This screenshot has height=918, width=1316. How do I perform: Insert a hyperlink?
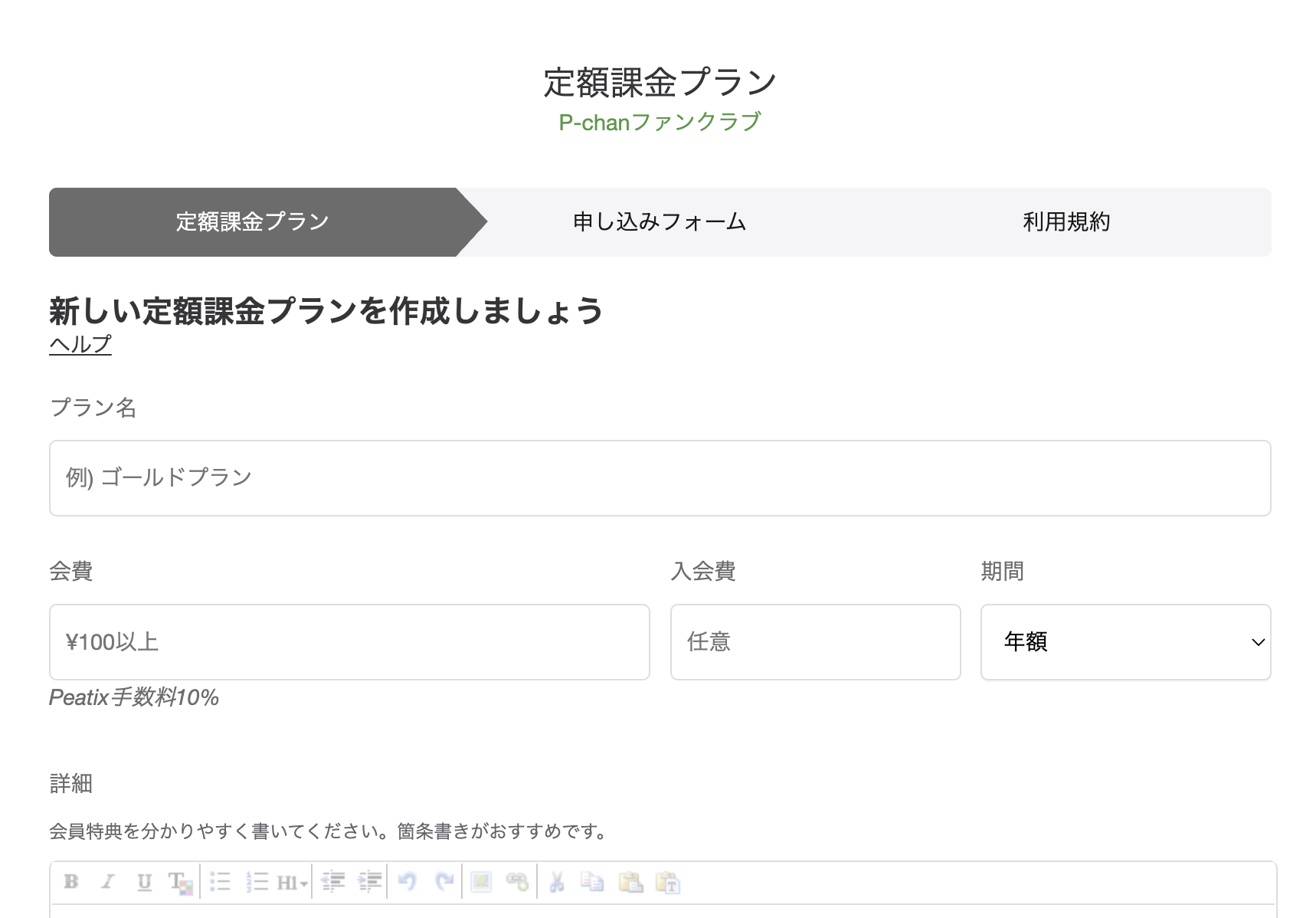tap(517, 881)
